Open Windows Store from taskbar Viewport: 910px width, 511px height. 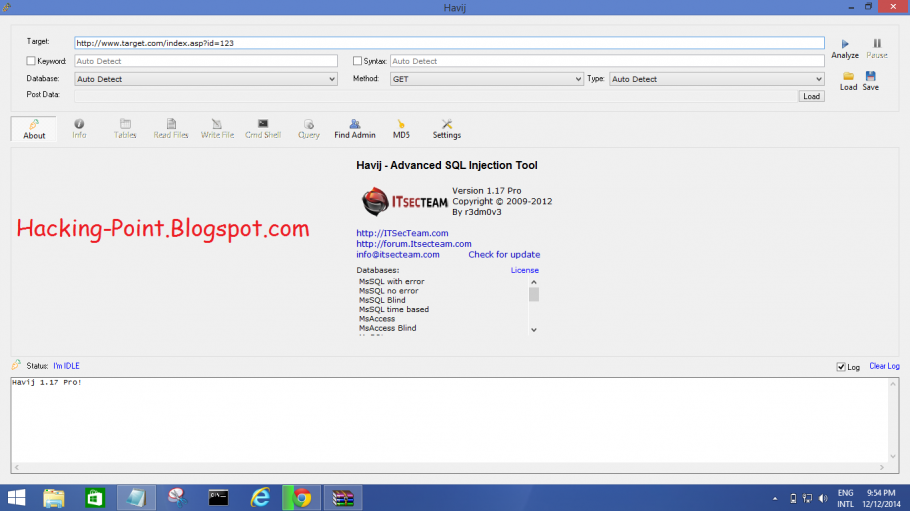click(95, 498)
